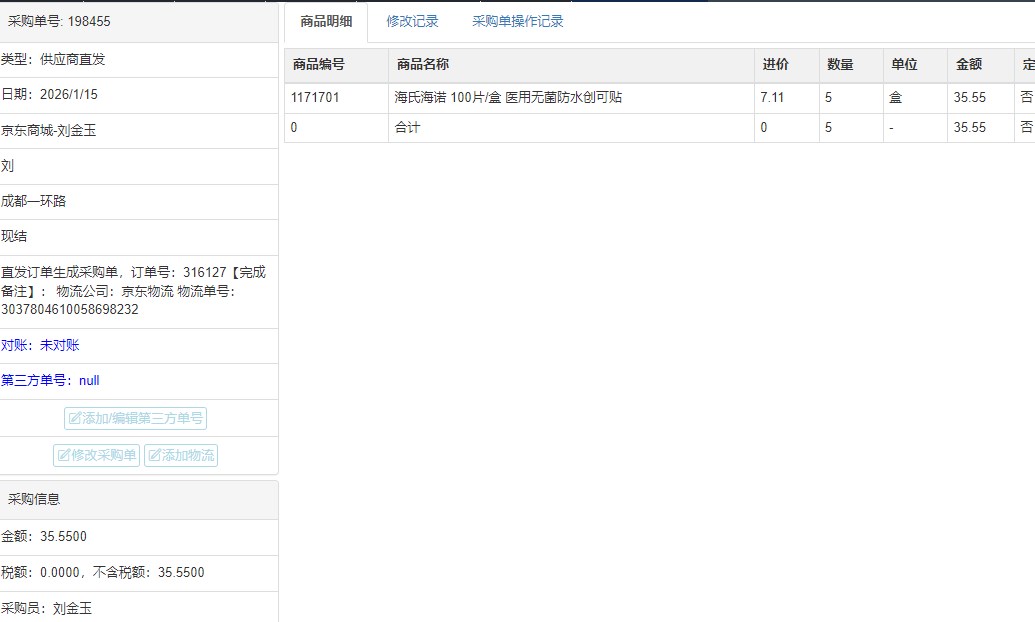Click the 数量 column header
The width and height of the screenshot is (1035, 622).
[840, 64]
